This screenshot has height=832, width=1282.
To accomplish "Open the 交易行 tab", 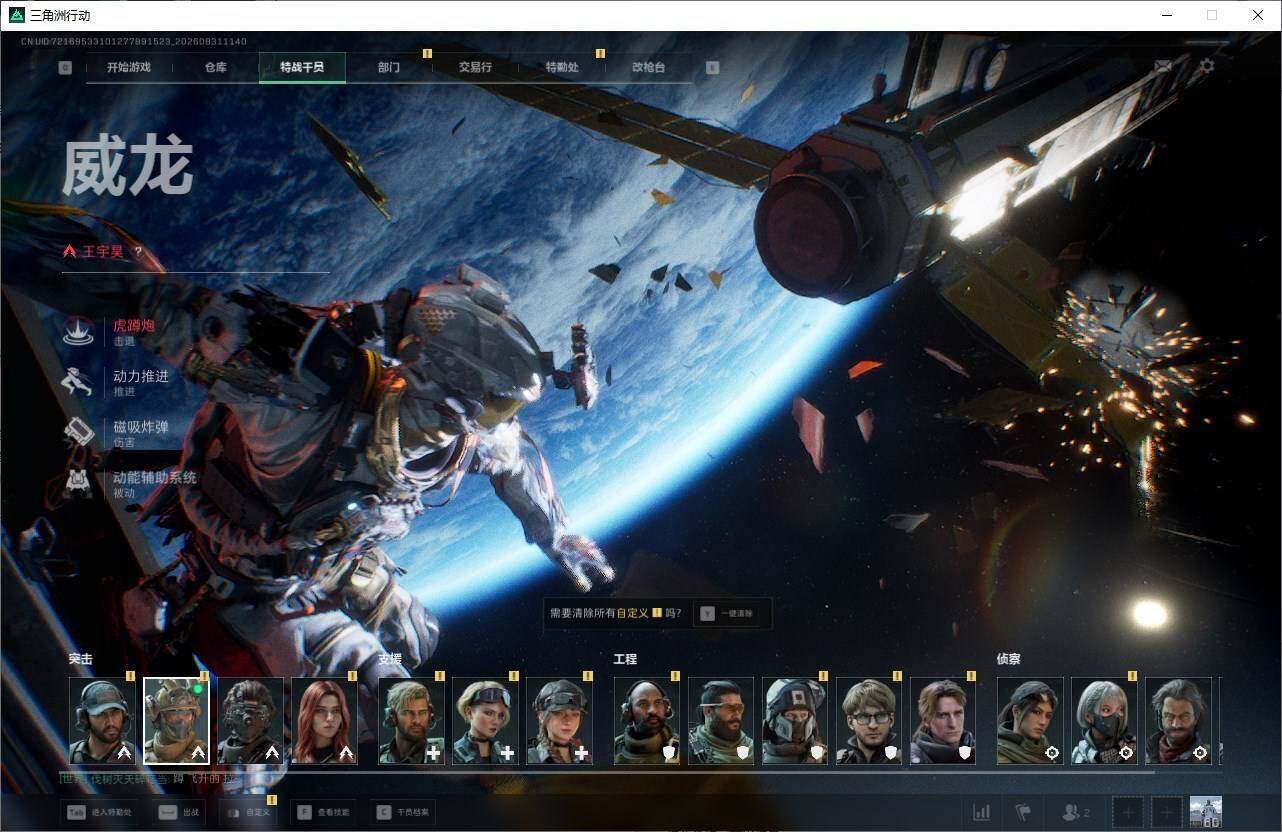I will [475, 67].
